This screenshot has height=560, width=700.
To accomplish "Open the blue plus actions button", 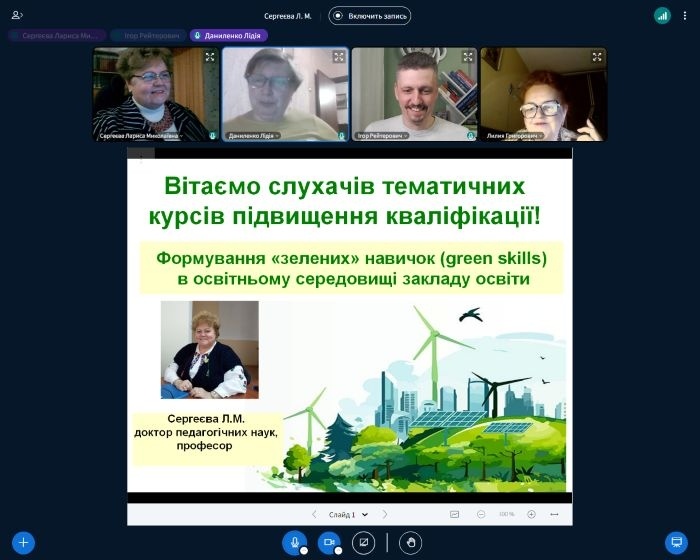I will (22, 543).
